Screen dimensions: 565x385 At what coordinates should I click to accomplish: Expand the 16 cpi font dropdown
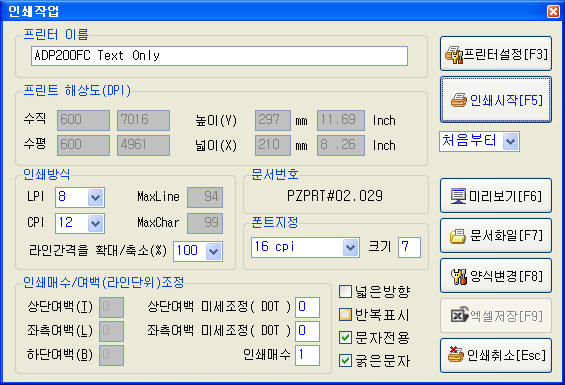[350, 247]
